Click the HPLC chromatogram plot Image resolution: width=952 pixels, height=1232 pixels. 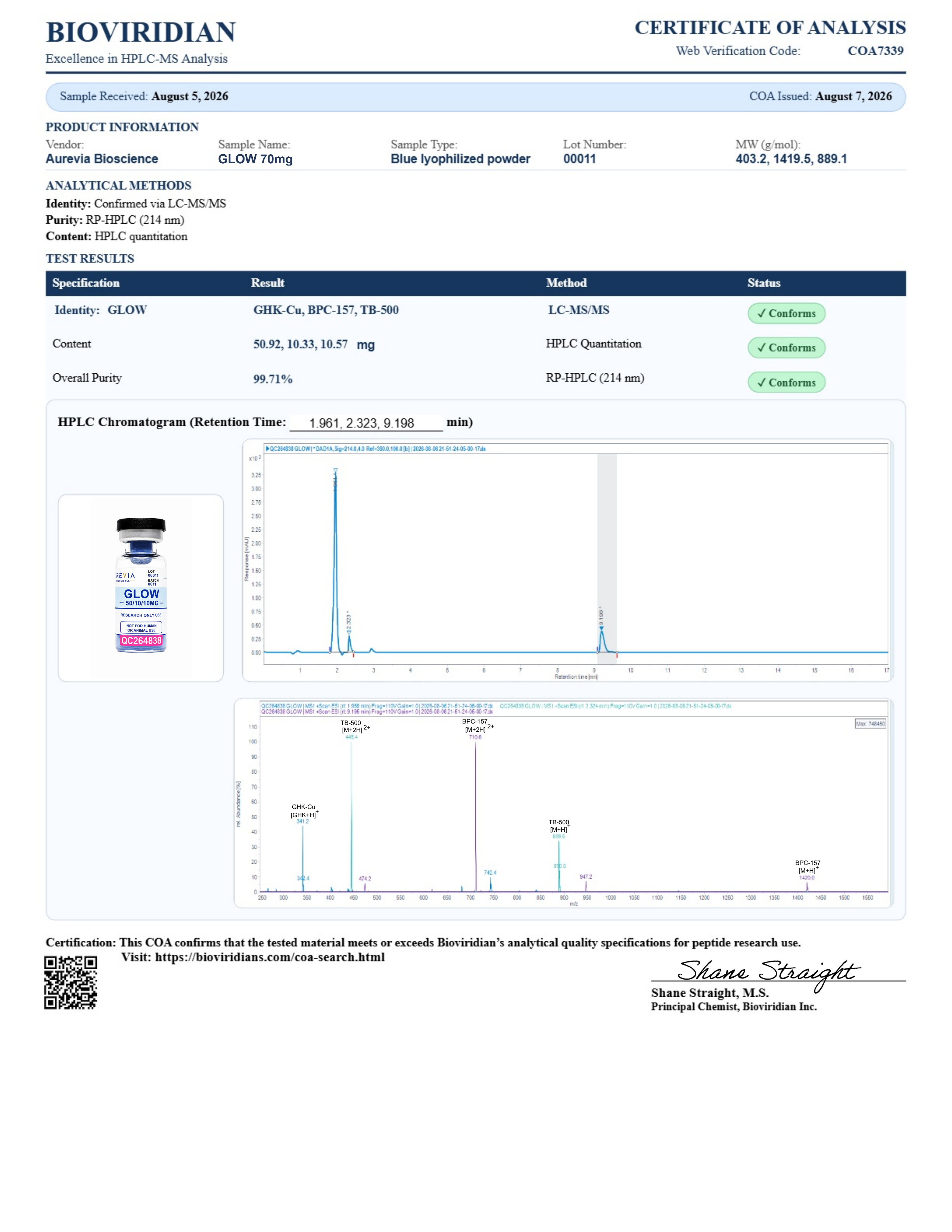(567, 560)
